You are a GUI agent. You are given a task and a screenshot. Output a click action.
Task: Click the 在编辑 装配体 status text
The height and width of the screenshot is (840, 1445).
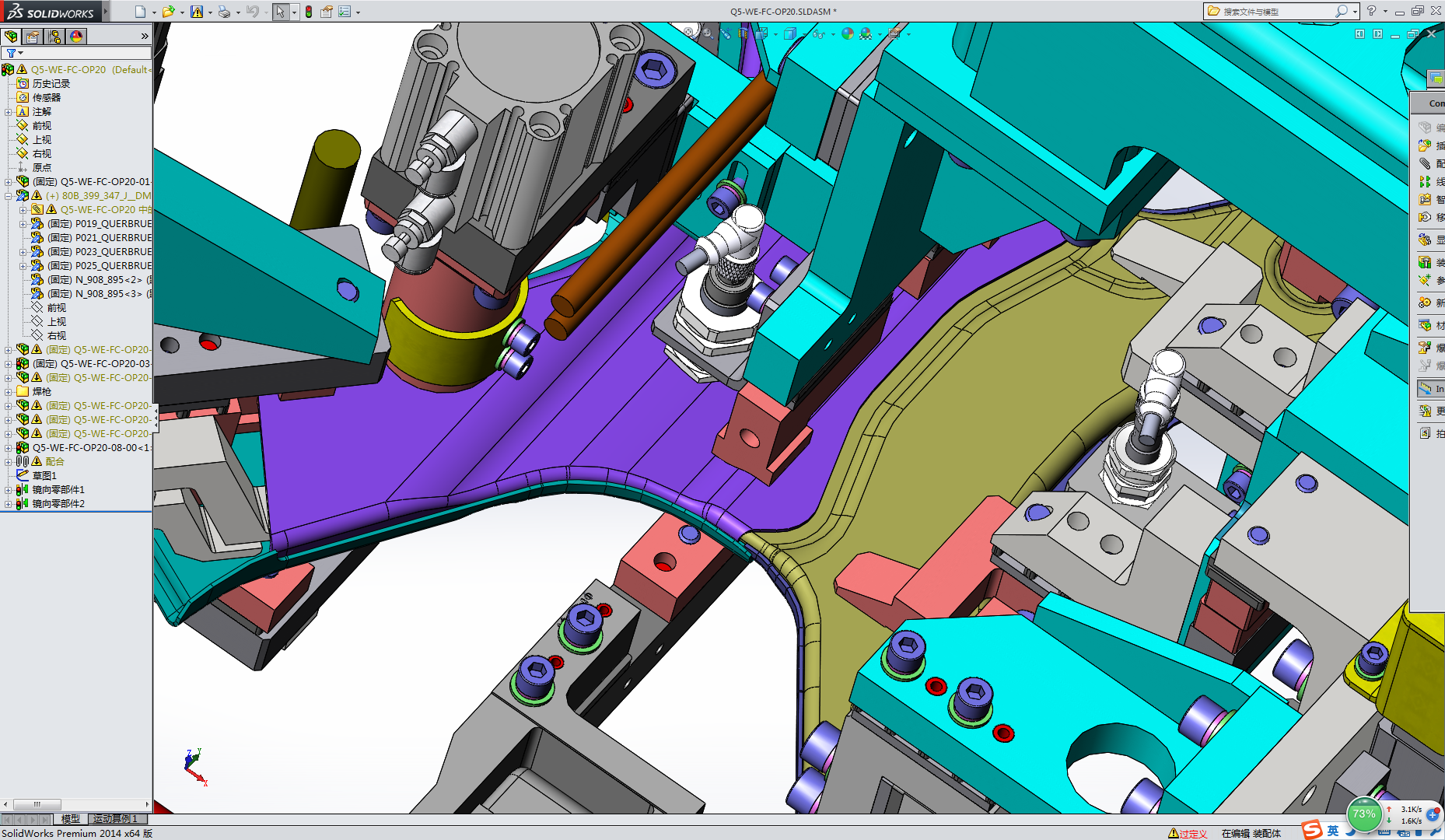(1251, 833)
